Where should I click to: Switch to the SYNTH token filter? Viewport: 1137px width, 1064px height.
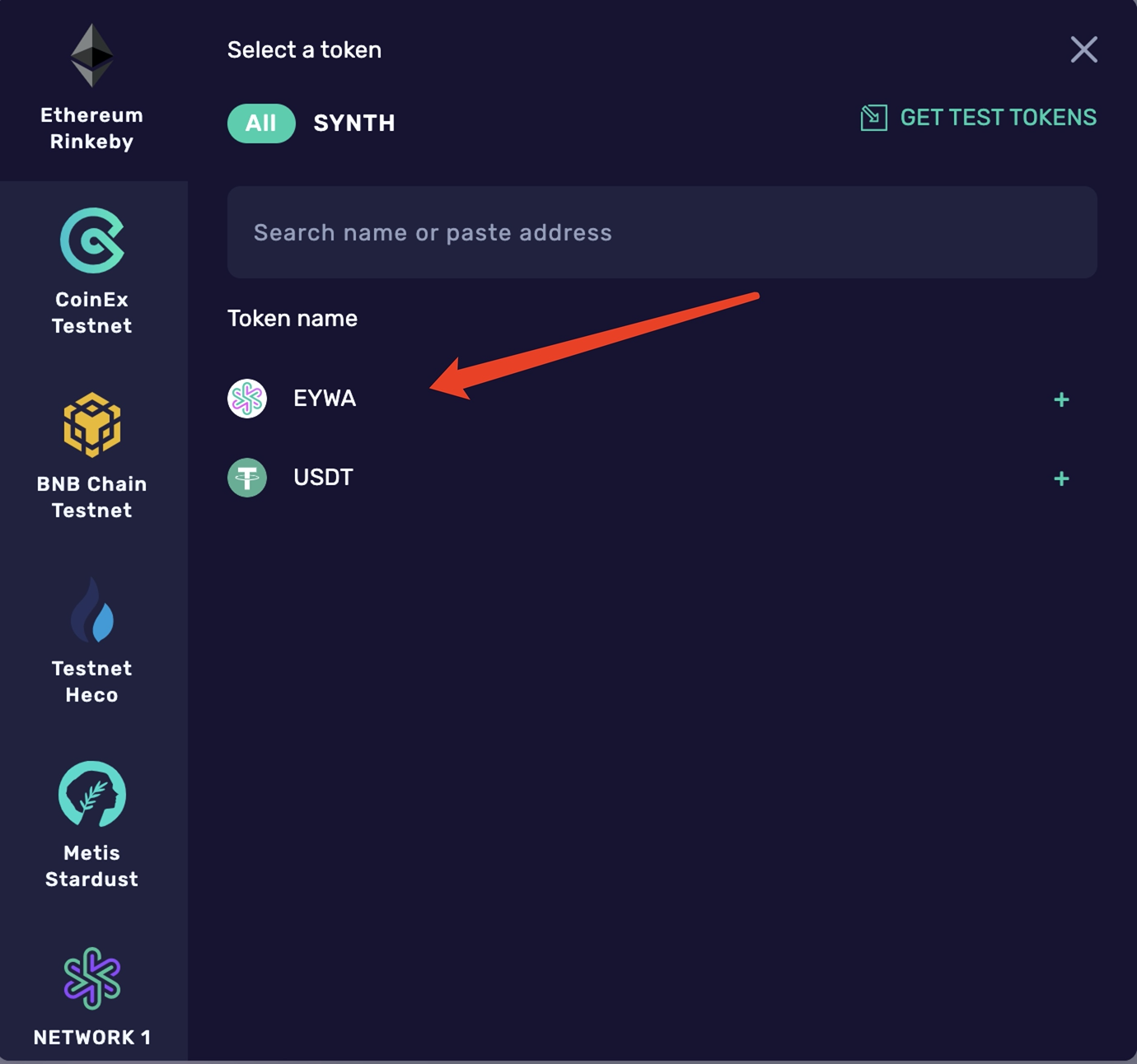pos(354,124)
